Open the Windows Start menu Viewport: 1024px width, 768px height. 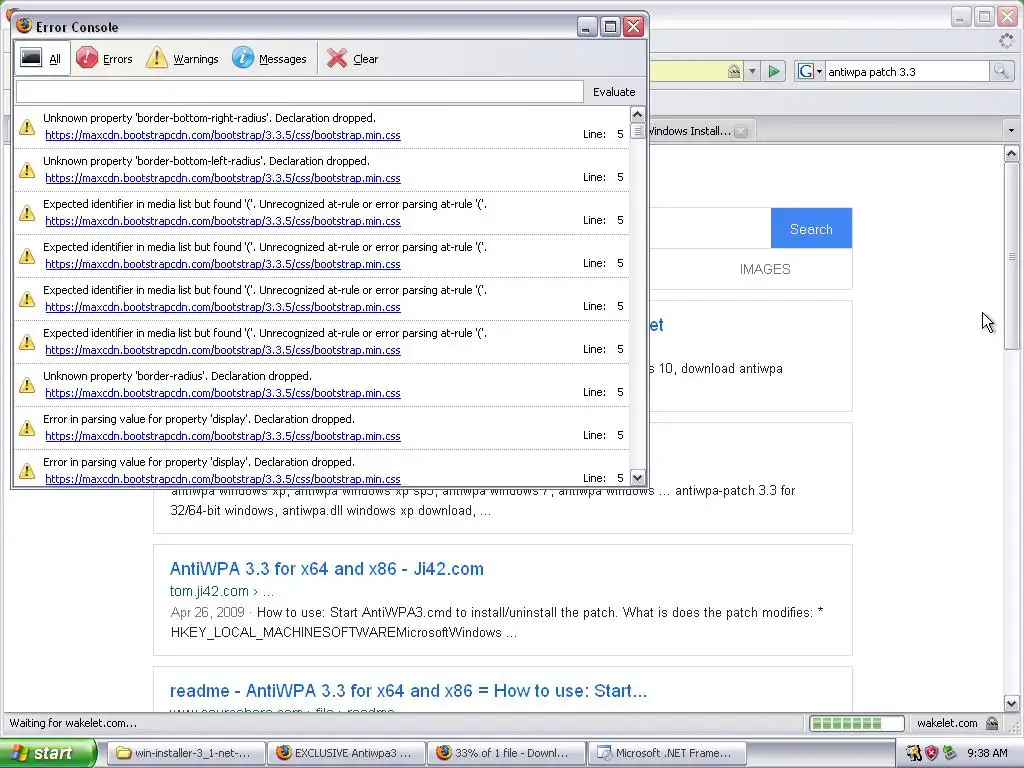[47, 753]
